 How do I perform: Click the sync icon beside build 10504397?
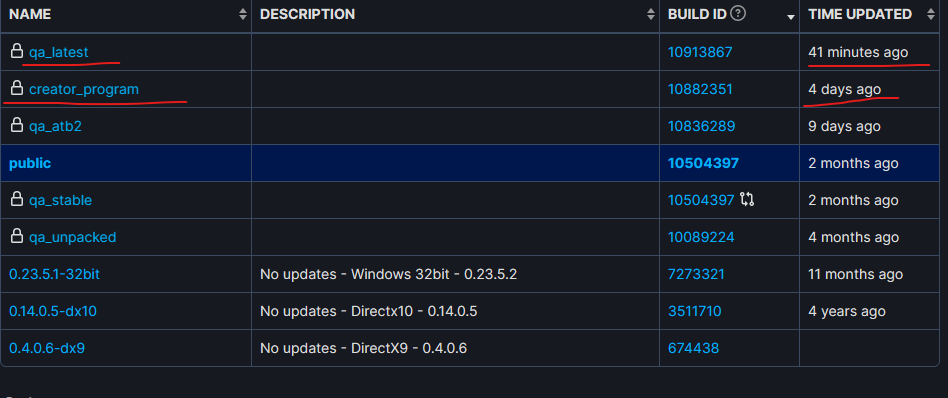coord(747,200)
